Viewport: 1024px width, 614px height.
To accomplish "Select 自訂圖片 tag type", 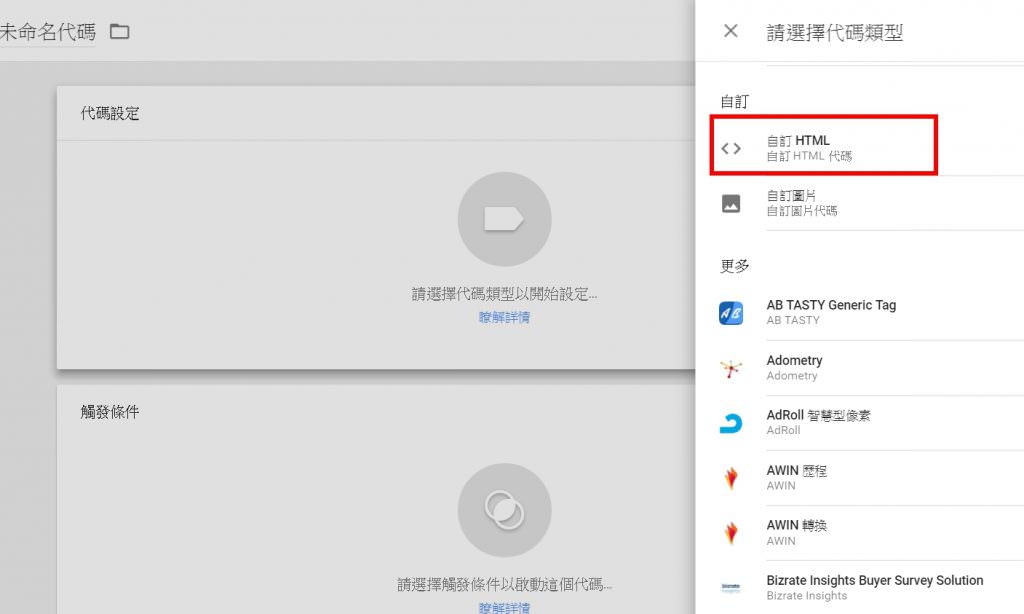I will pos(801,203).
